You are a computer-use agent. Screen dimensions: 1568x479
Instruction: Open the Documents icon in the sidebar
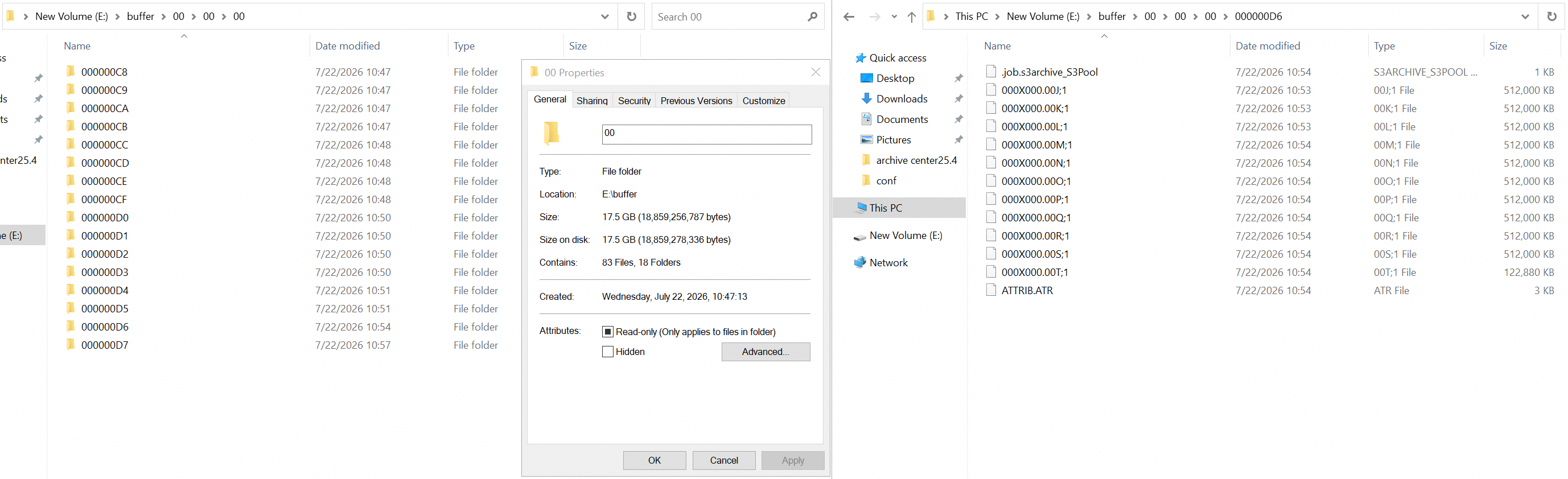(866, 119)
